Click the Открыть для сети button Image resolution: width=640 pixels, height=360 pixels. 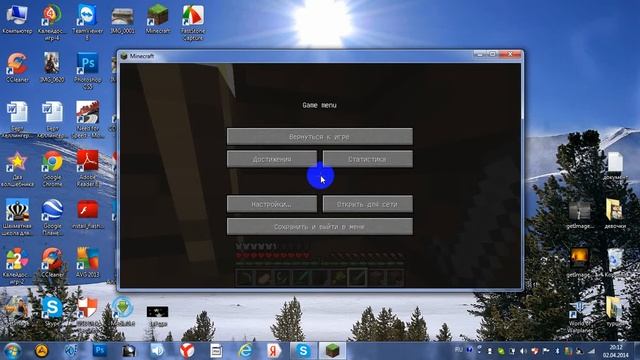click(367, 204)
